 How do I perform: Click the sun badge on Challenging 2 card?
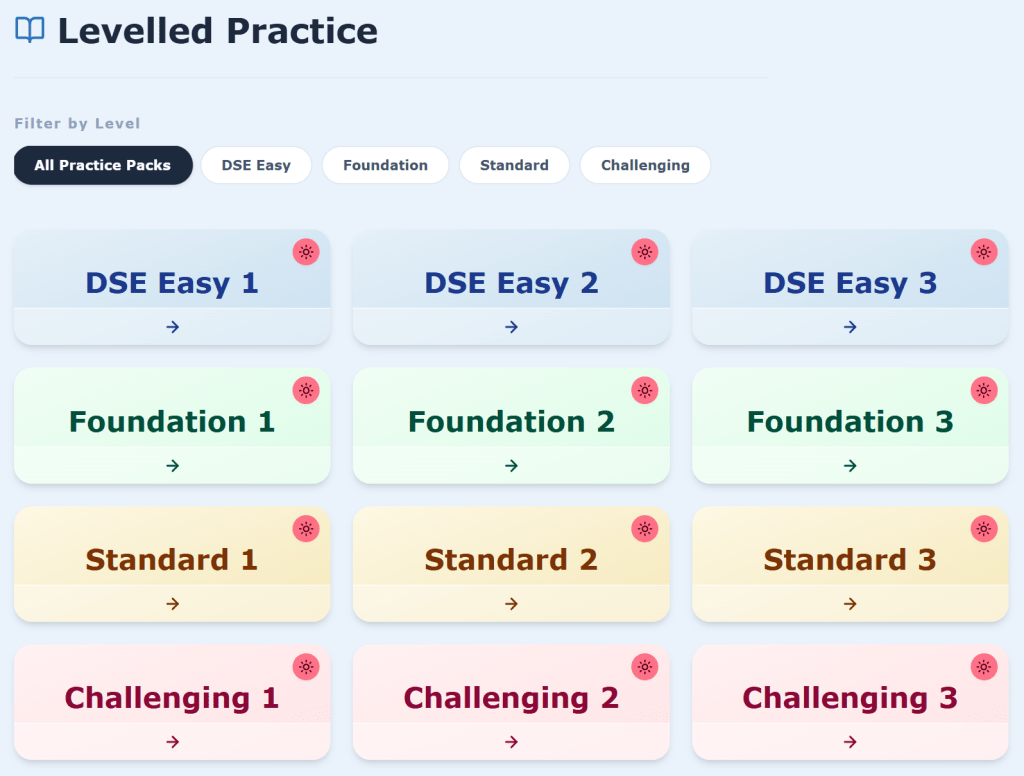pyautogui.click(x=645, y=667)
